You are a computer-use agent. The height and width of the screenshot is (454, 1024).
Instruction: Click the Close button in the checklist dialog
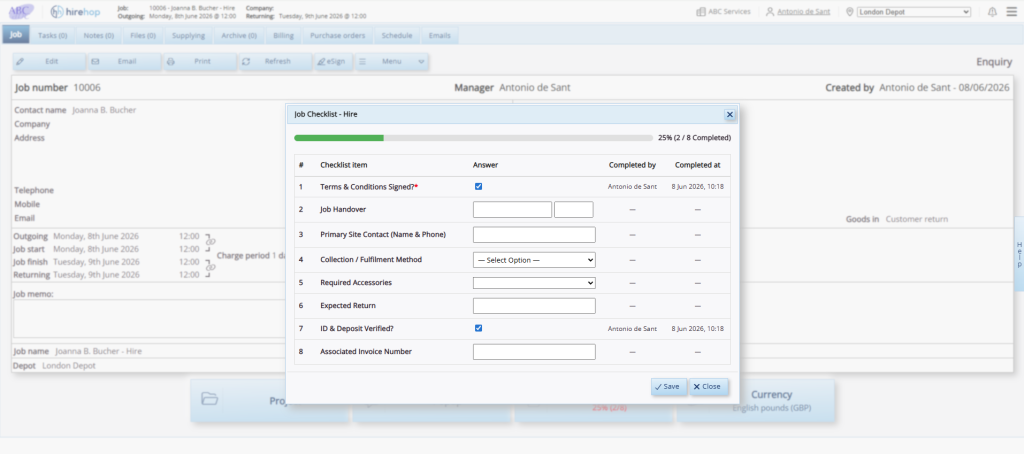point(709,387)
